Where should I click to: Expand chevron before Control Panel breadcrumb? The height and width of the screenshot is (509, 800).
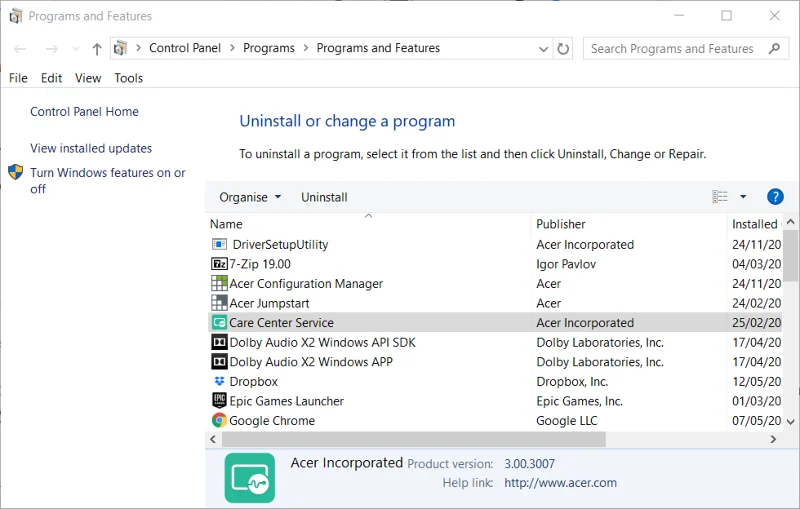[x=138, y=48]
